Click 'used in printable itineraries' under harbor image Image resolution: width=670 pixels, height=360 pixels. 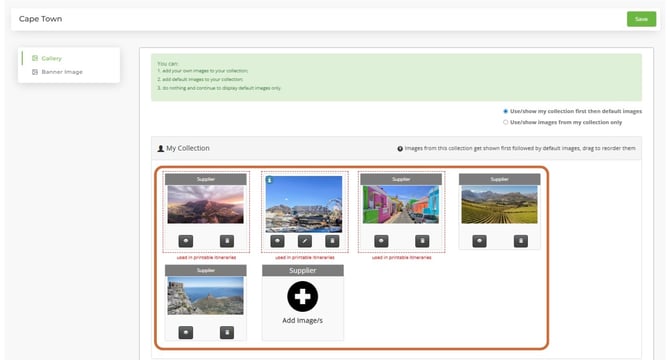coord(305,258)
